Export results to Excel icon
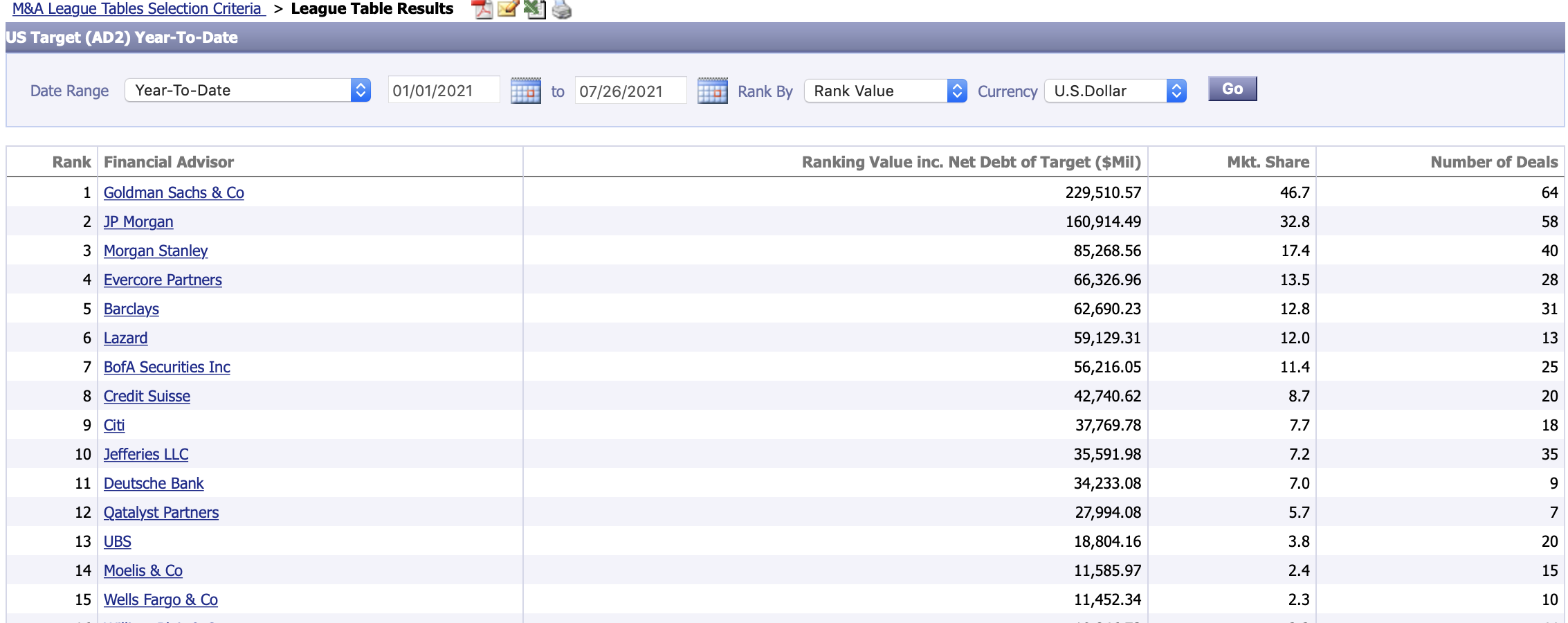The height and width of the screenshot is (623, 1568). [535, 9]
